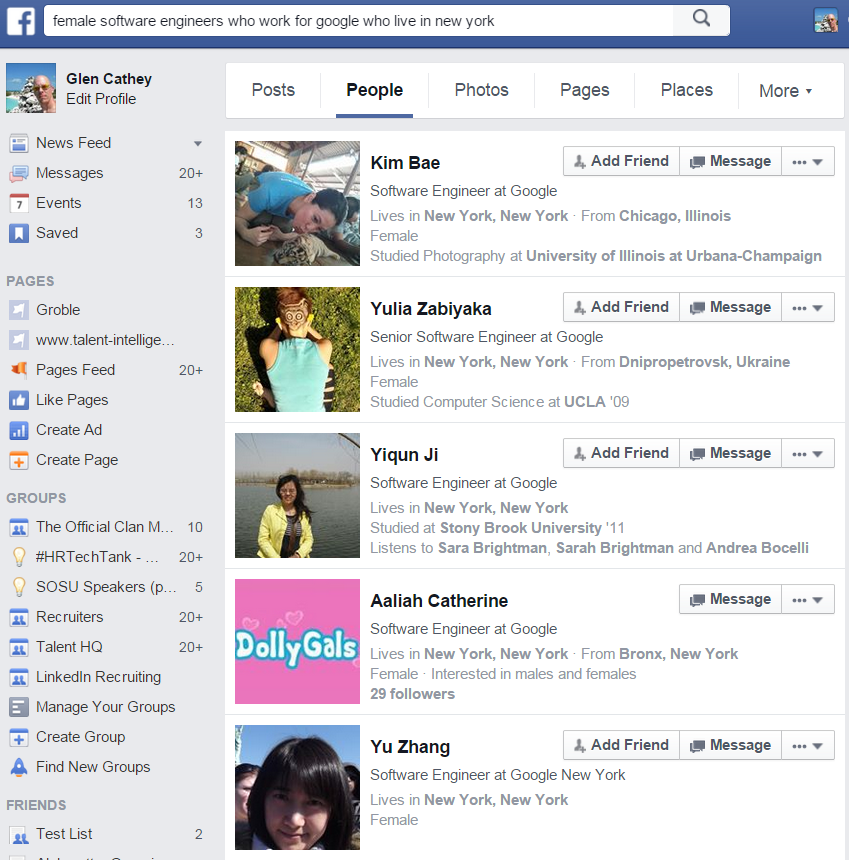Open the Messages icon in sidebar
849x860 pixels.
tap(19, 173)
